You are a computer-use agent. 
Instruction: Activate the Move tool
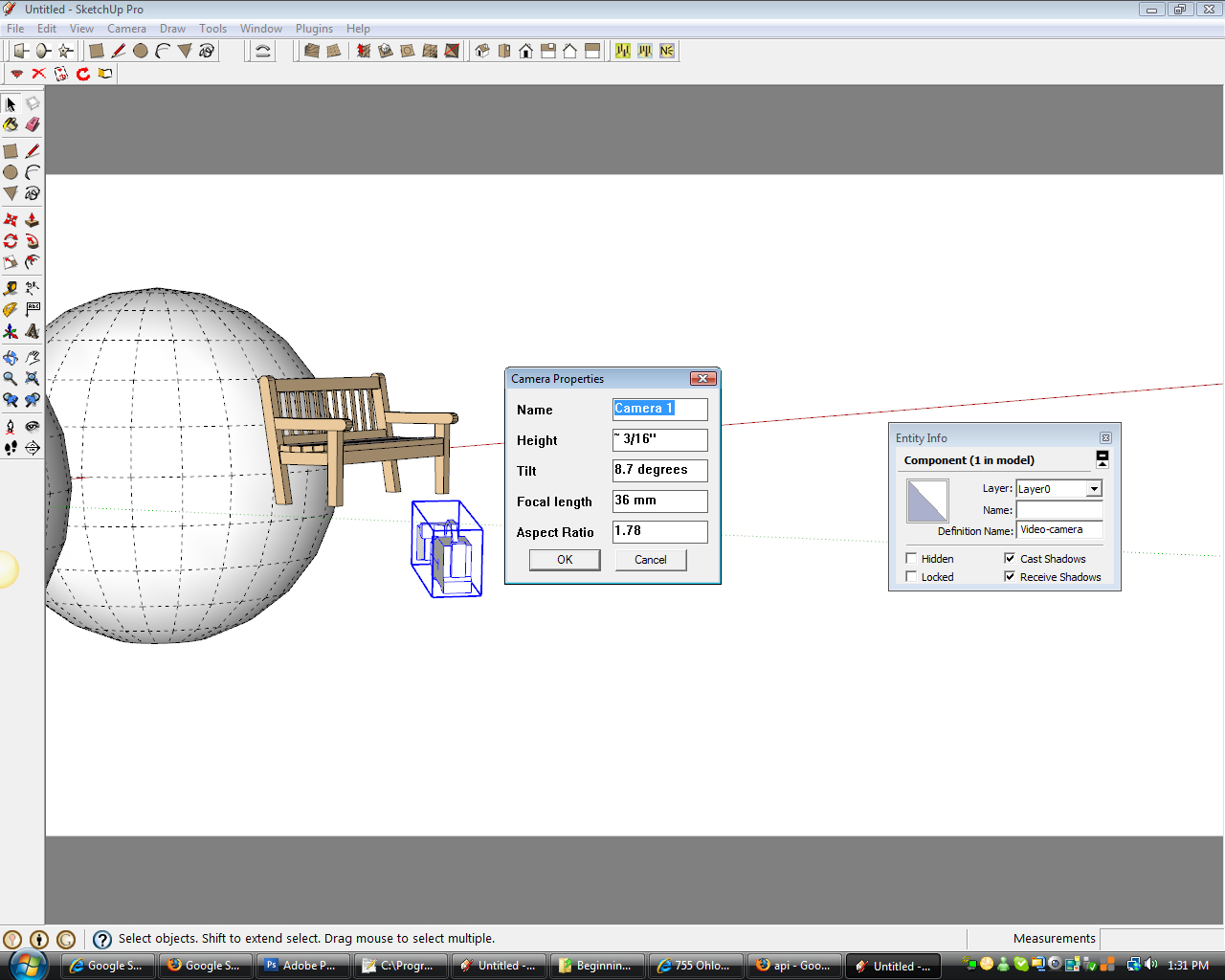click(11, 220)
